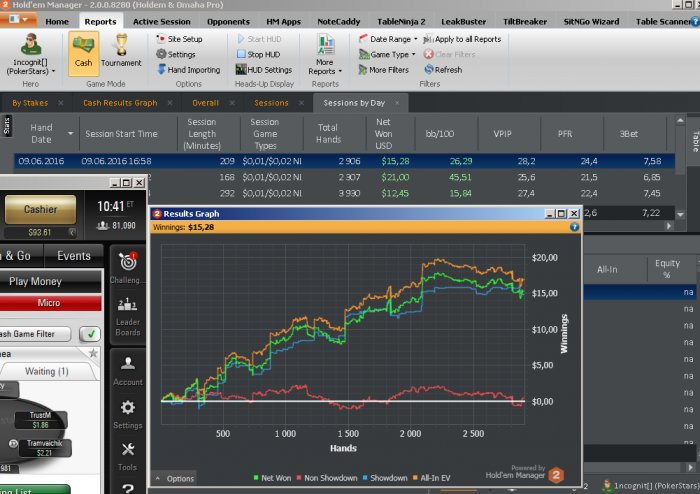
Task: Open PokerStars Tools wrench icon
Action: (x=128, y=456)
